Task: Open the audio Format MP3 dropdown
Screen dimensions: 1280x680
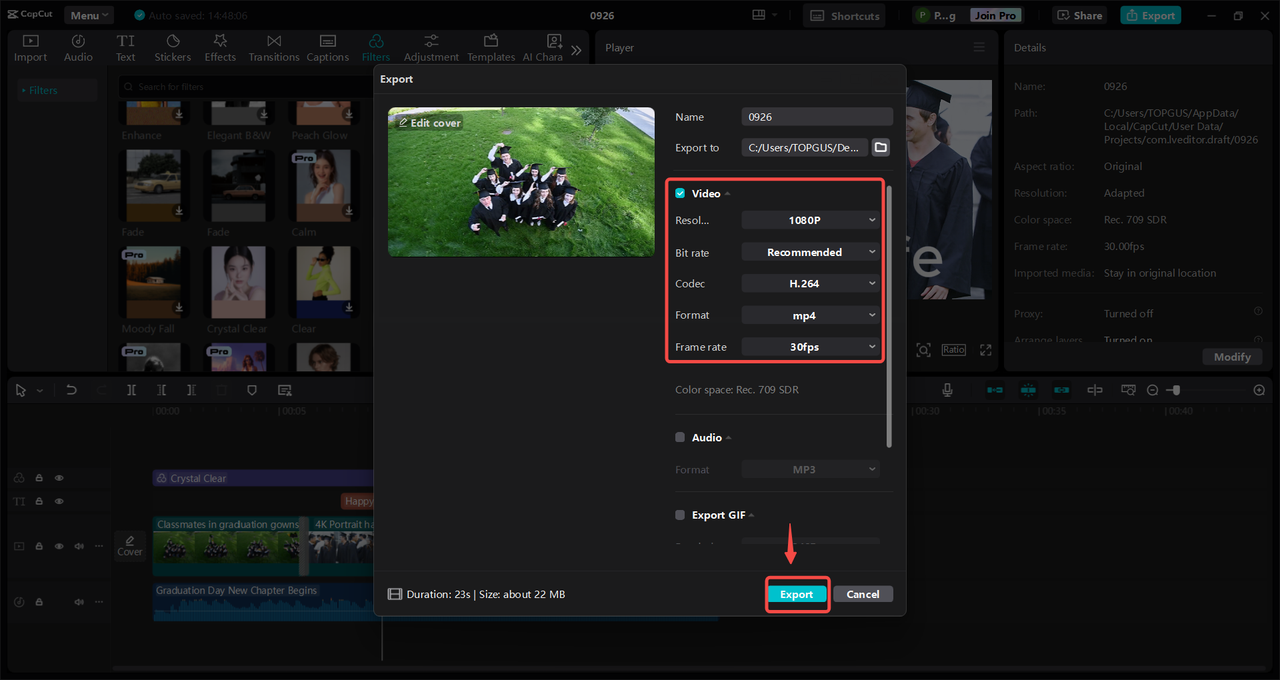Action: pyautogui.click(x=810, y=469)
